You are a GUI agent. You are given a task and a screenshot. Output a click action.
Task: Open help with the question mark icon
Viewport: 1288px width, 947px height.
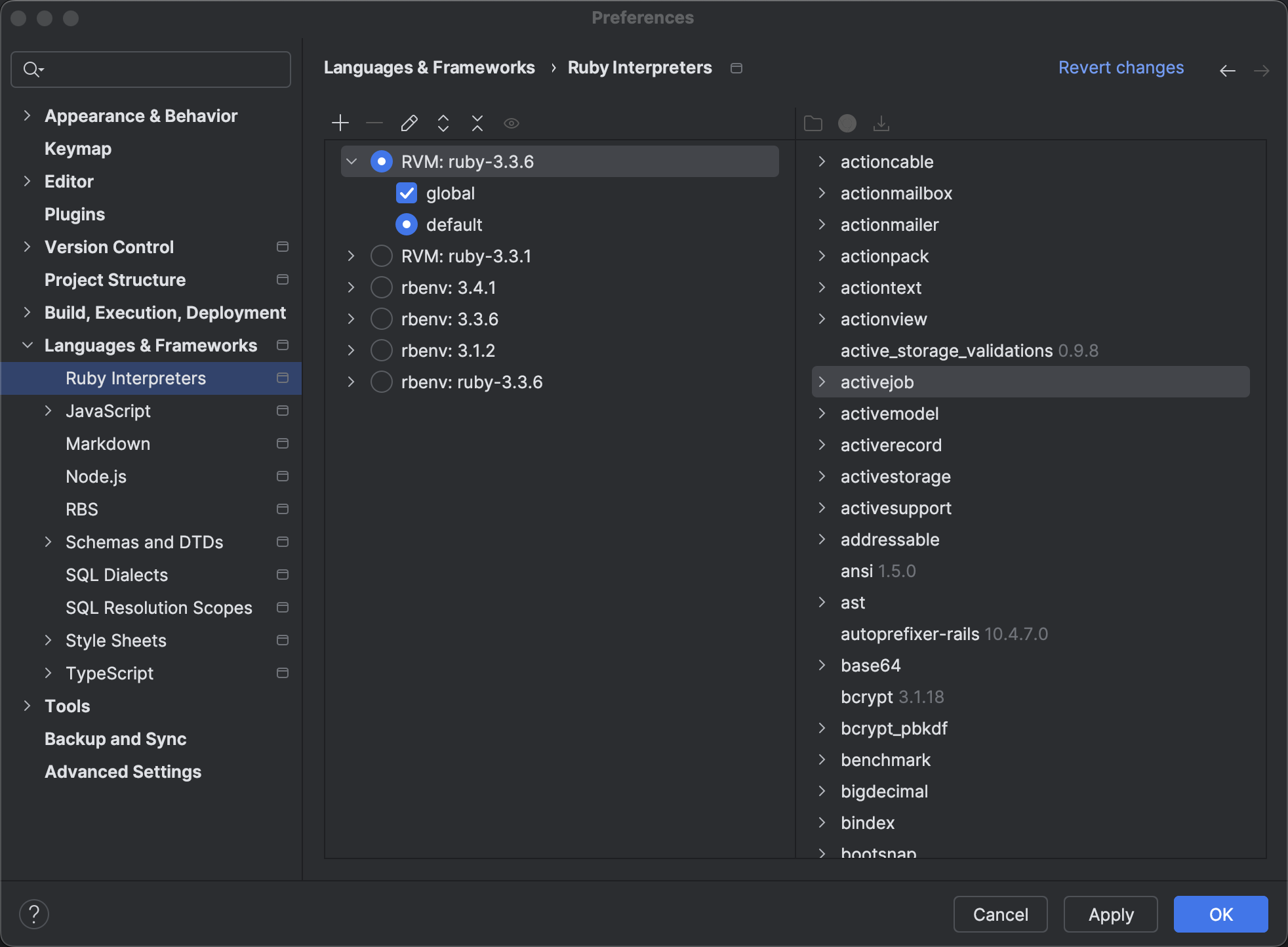coord(34,913)
